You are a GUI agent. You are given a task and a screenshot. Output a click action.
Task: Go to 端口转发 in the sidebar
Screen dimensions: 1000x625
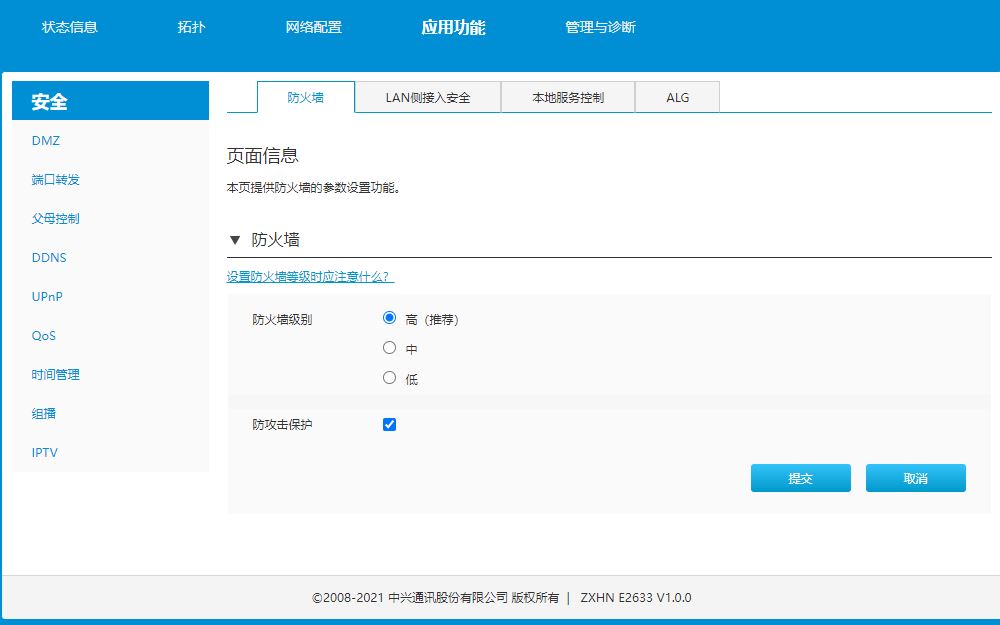55,180
